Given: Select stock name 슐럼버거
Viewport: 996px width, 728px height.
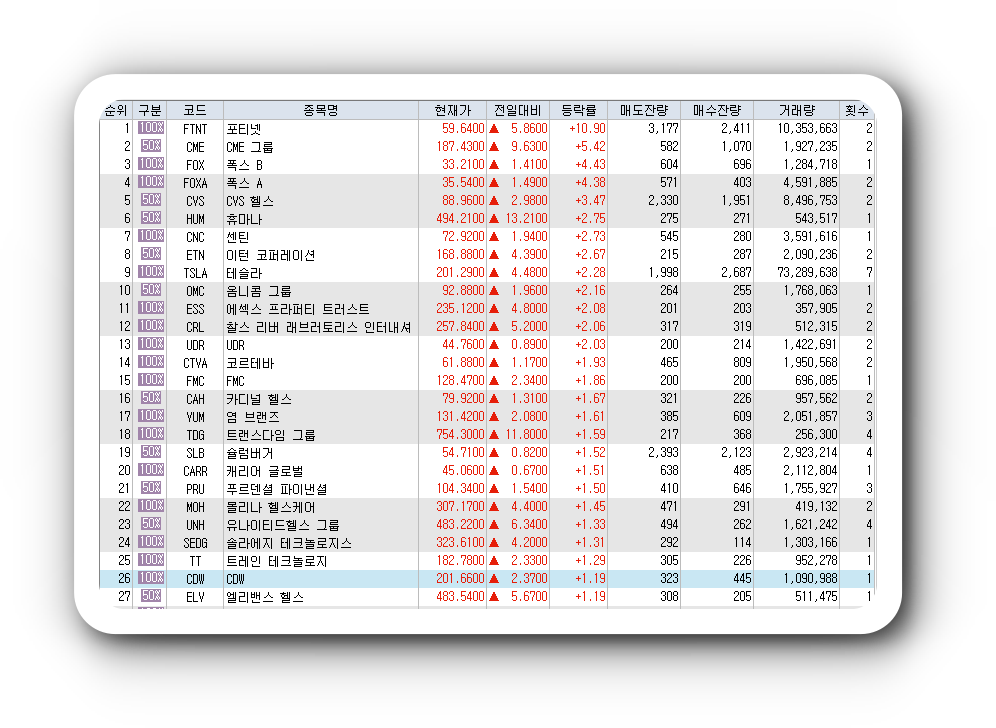Looking at the screenshot, I should click(x=250, y=453).
